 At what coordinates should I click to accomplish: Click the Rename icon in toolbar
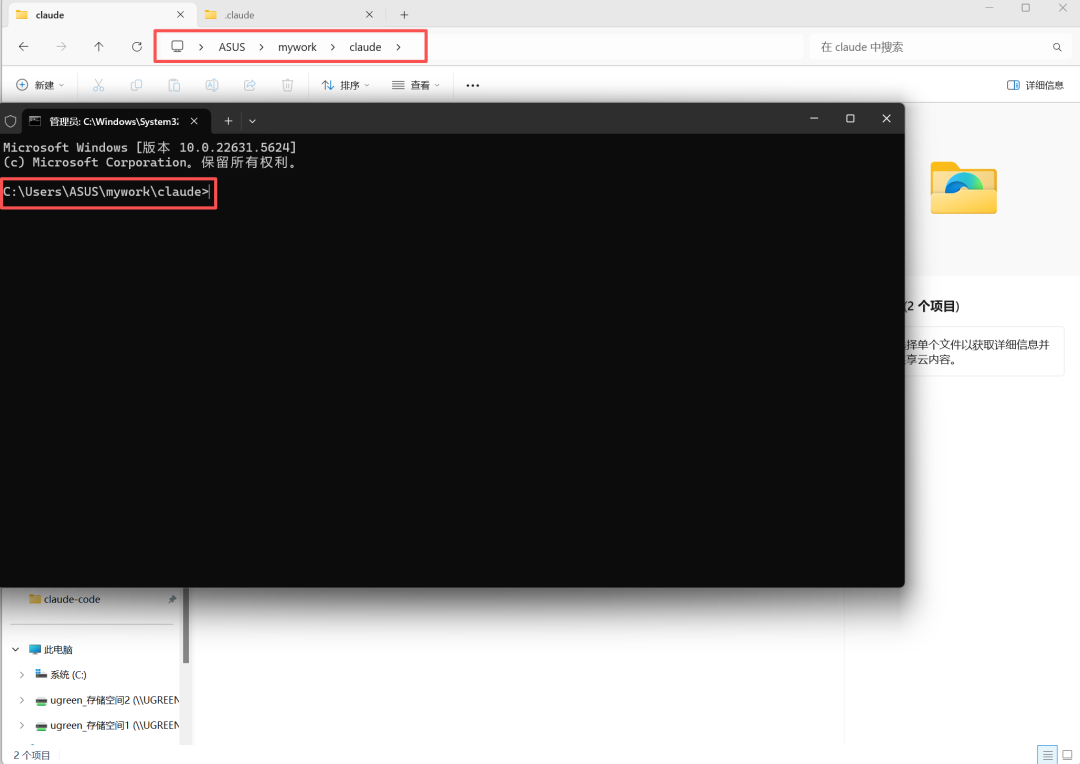211,85
